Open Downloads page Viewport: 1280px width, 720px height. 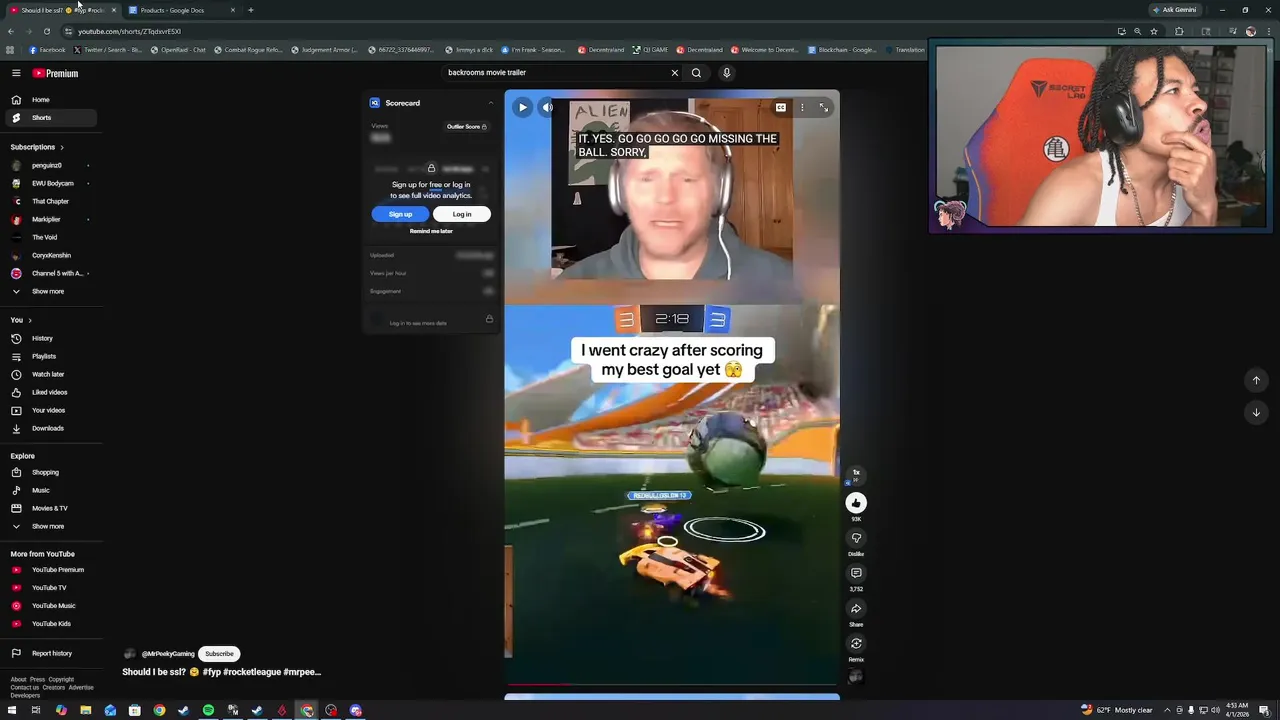pos(49,428)
